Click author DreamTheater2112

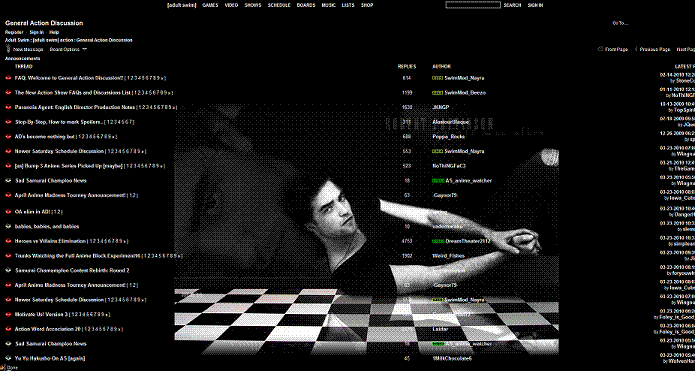click(x=467, y=241)
